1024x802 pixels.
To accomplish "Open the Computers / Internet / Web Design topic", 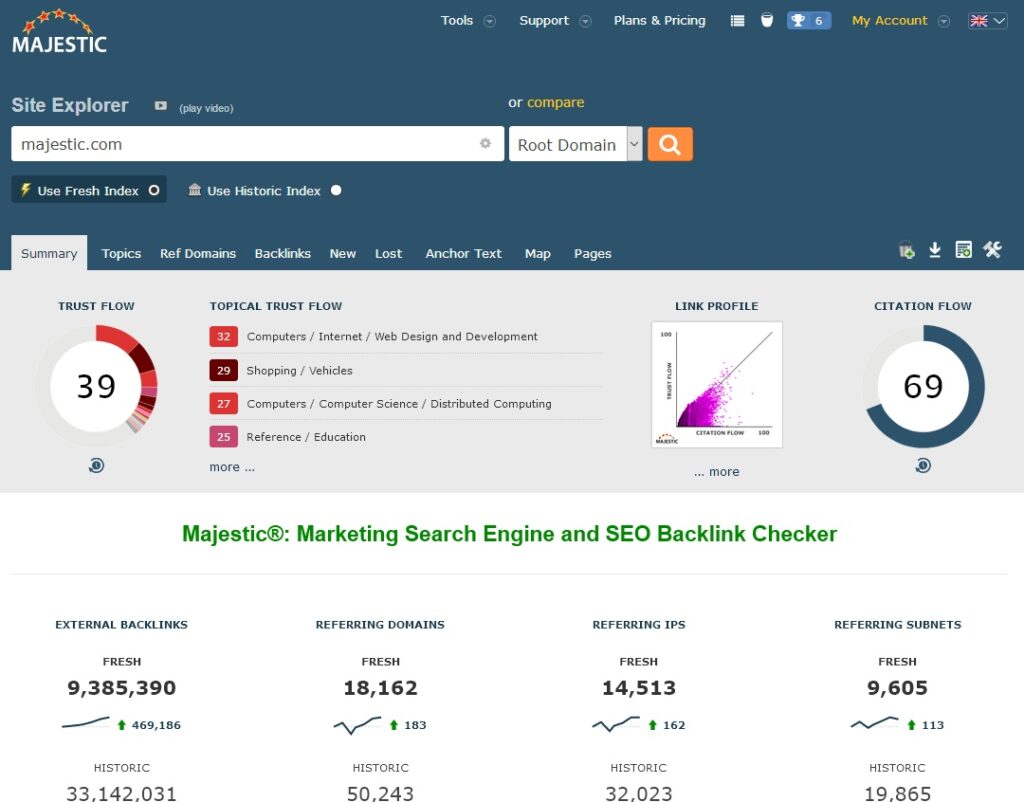I will 392,336.
